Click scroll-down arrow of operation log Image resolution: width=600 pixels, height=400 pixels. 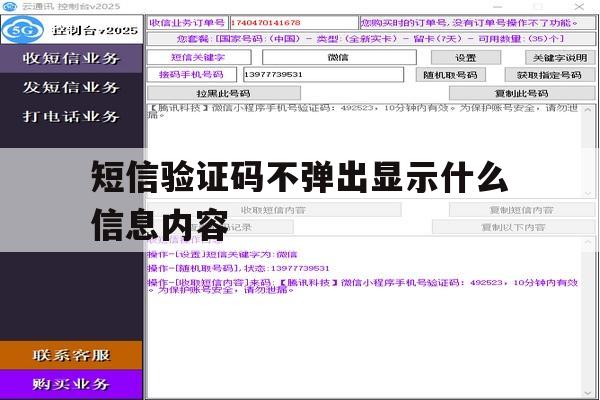click(588, 393)
